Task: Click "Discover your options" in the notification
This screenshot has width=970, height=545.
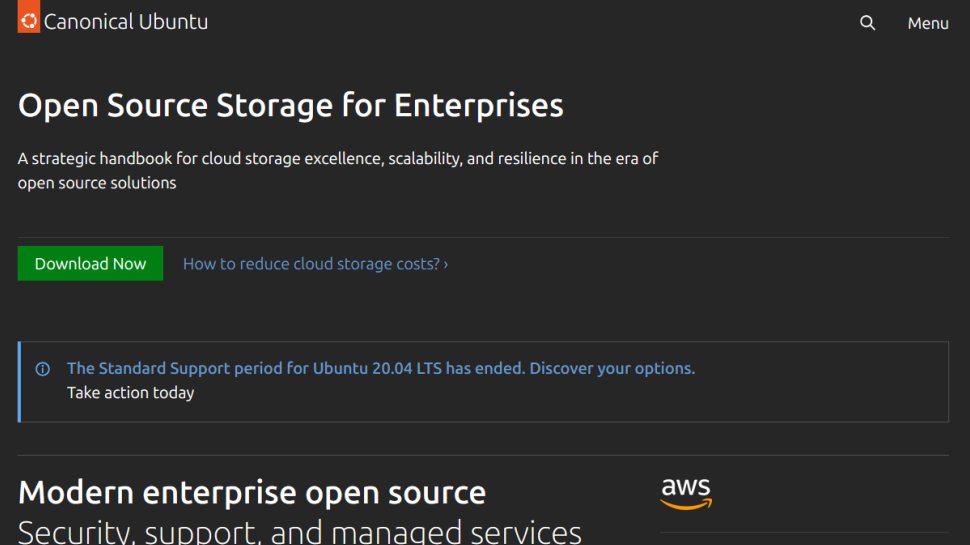Action: click(x=612, y=368)
